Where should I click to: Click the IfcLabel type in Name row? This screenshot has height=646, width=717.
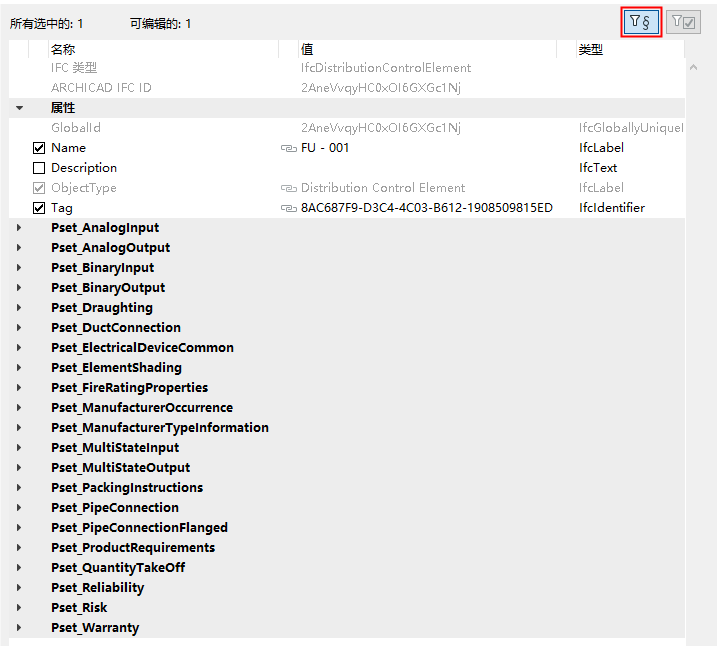(601, 148)
